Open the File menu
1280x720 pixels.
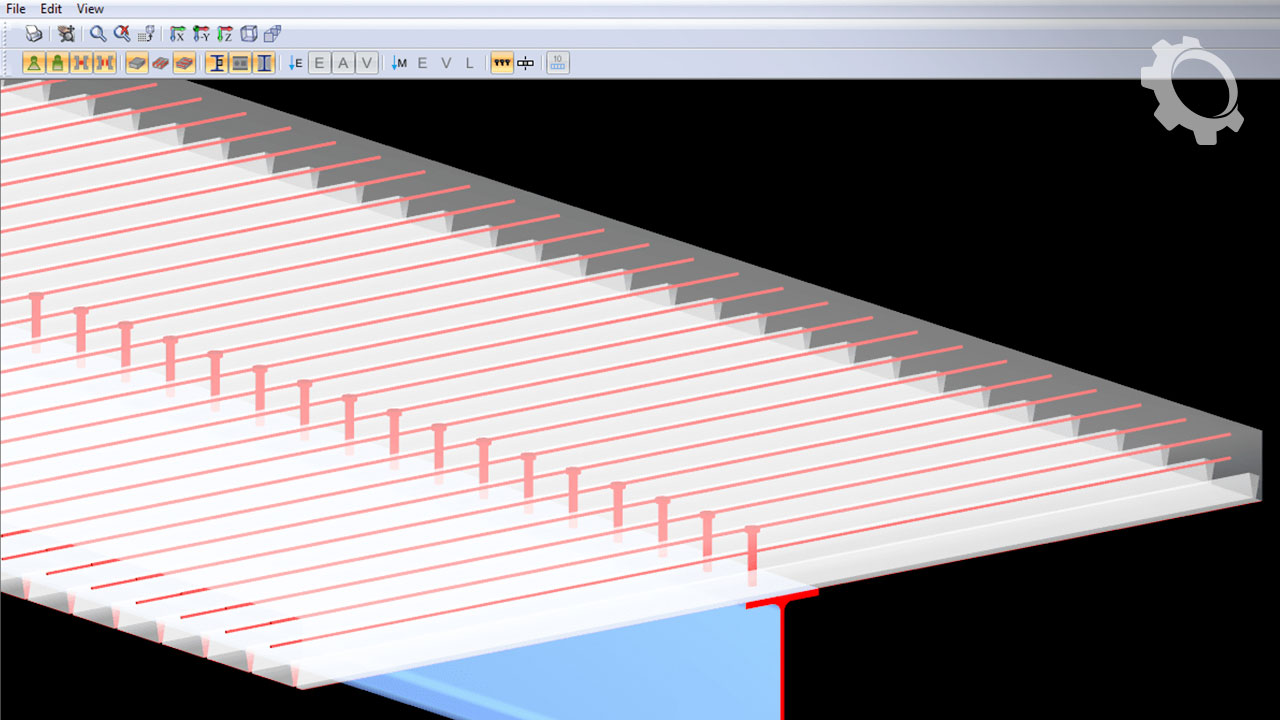tap(16, 9)
